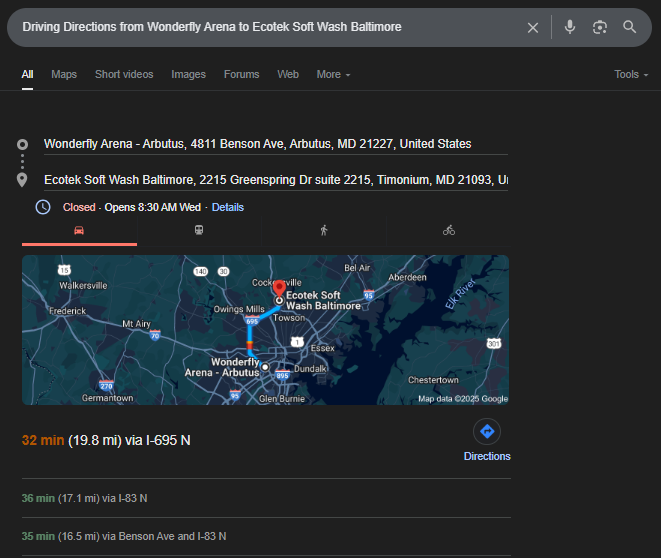This screenshot has height=558, width=661.
Task: Click the search query text field
Action: click(270, 27)
